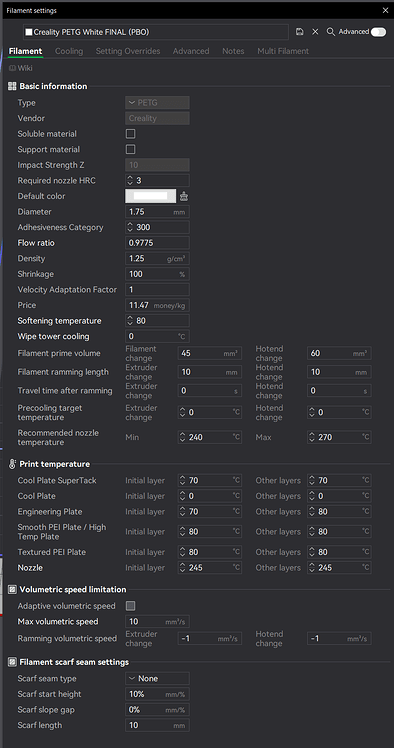The height and width of the screenshot is (748, 394).
Task: Click the Vendor Creality field
Action: [157, 118]
